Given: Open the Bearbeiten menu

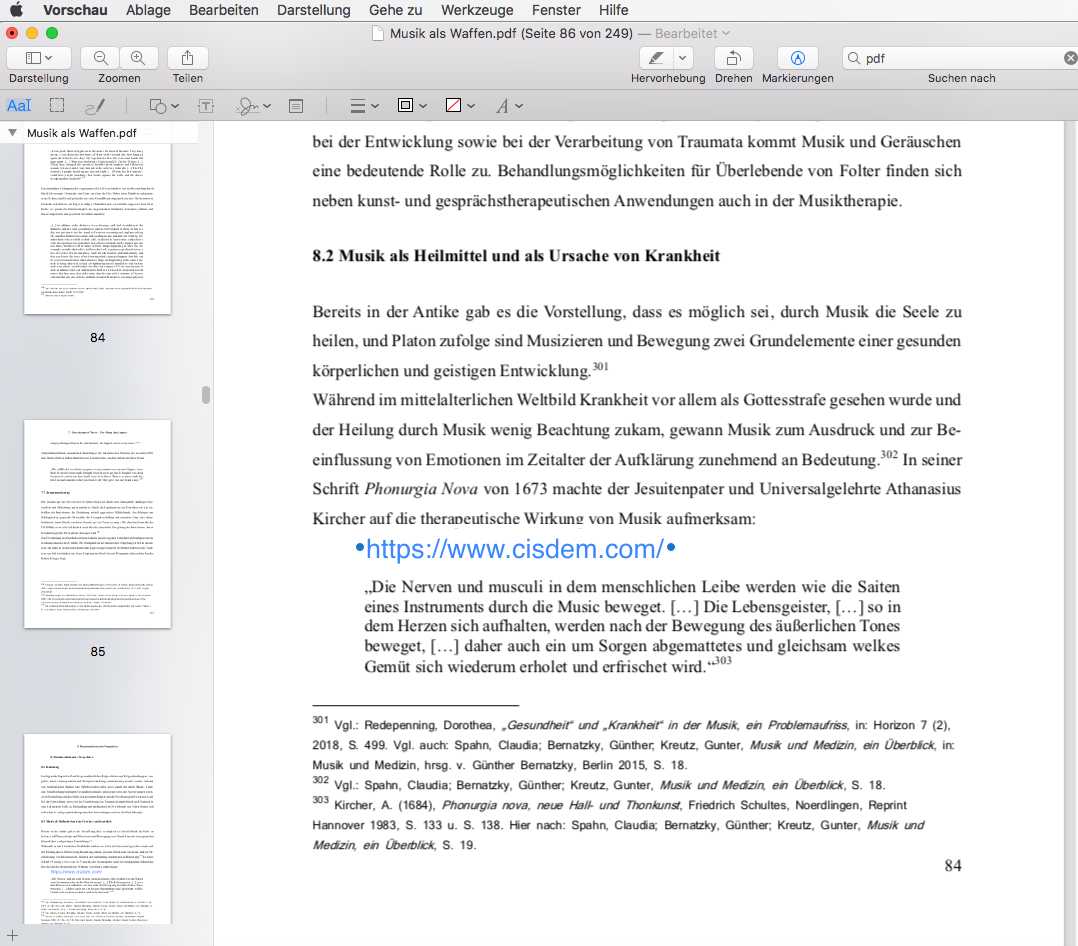Looking at the screenshot, I should click(x=223, y=10).
